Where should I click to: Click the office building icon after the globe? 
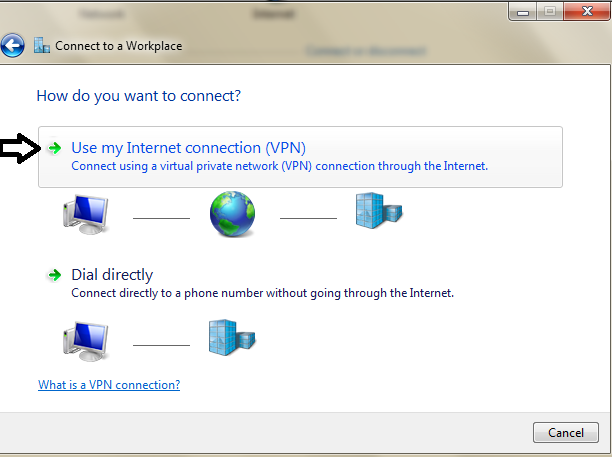tap(379, 210)
